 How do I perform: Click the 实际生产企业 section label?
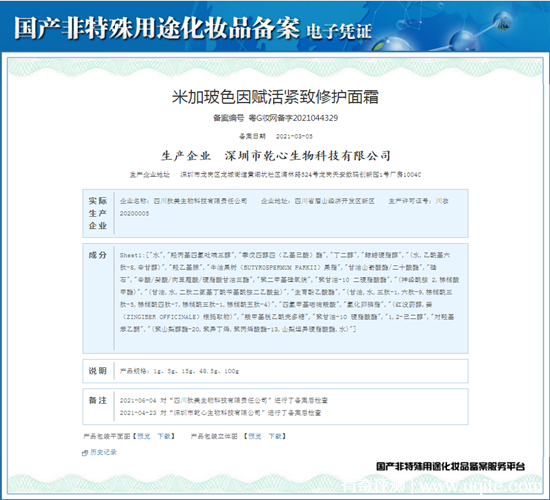[x=98, y=213]
